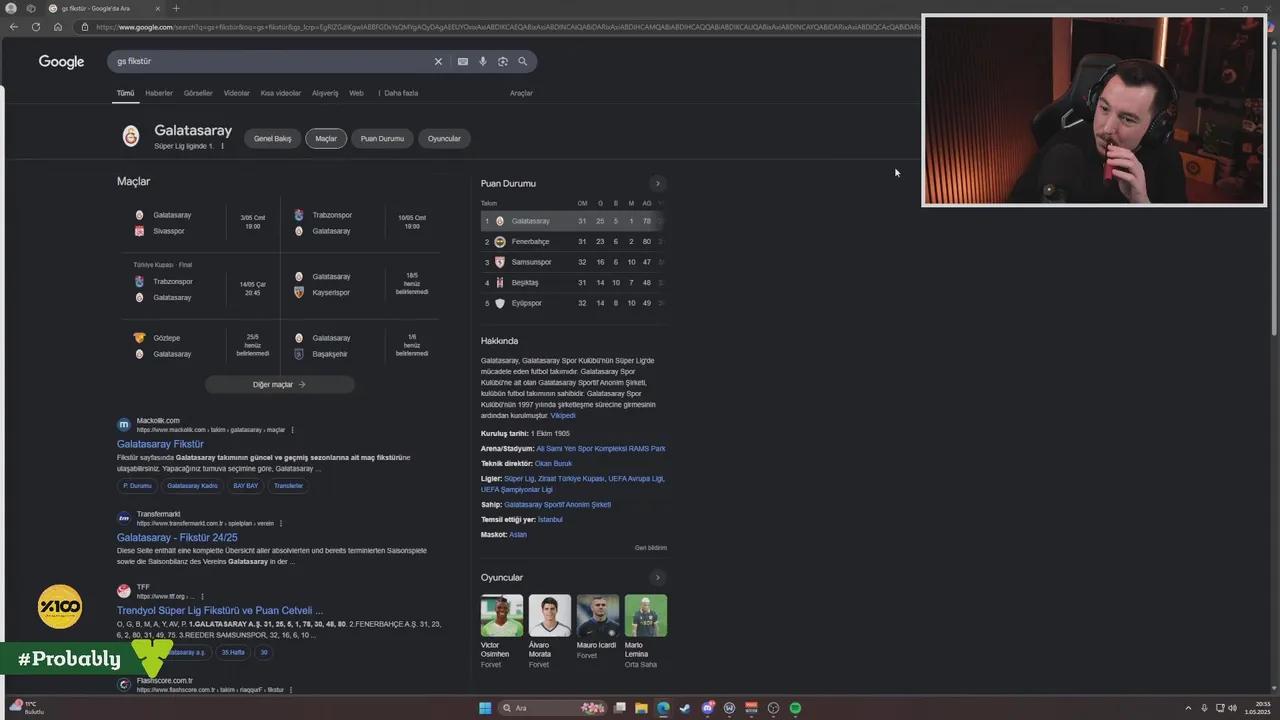1280x720 pixels.
Task: Expand Oyuncular section with the arrow
Action: (657, 577)
